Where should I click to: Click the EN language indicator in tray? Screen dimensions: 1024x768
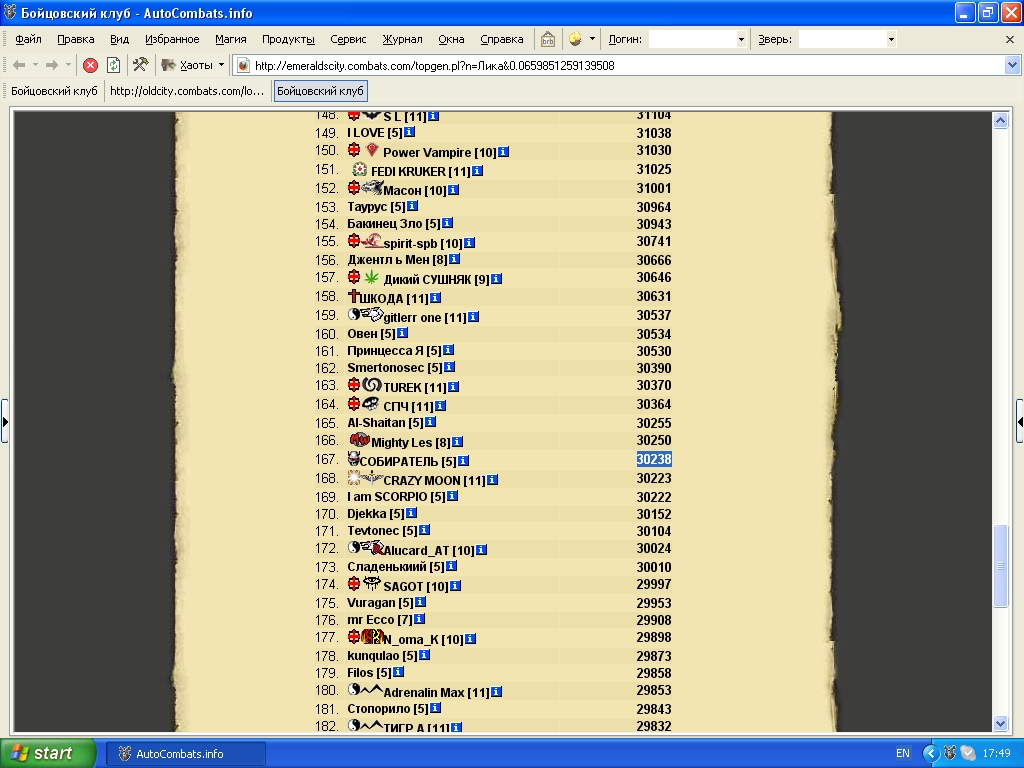pyautogui.click(x=903, y=753)
